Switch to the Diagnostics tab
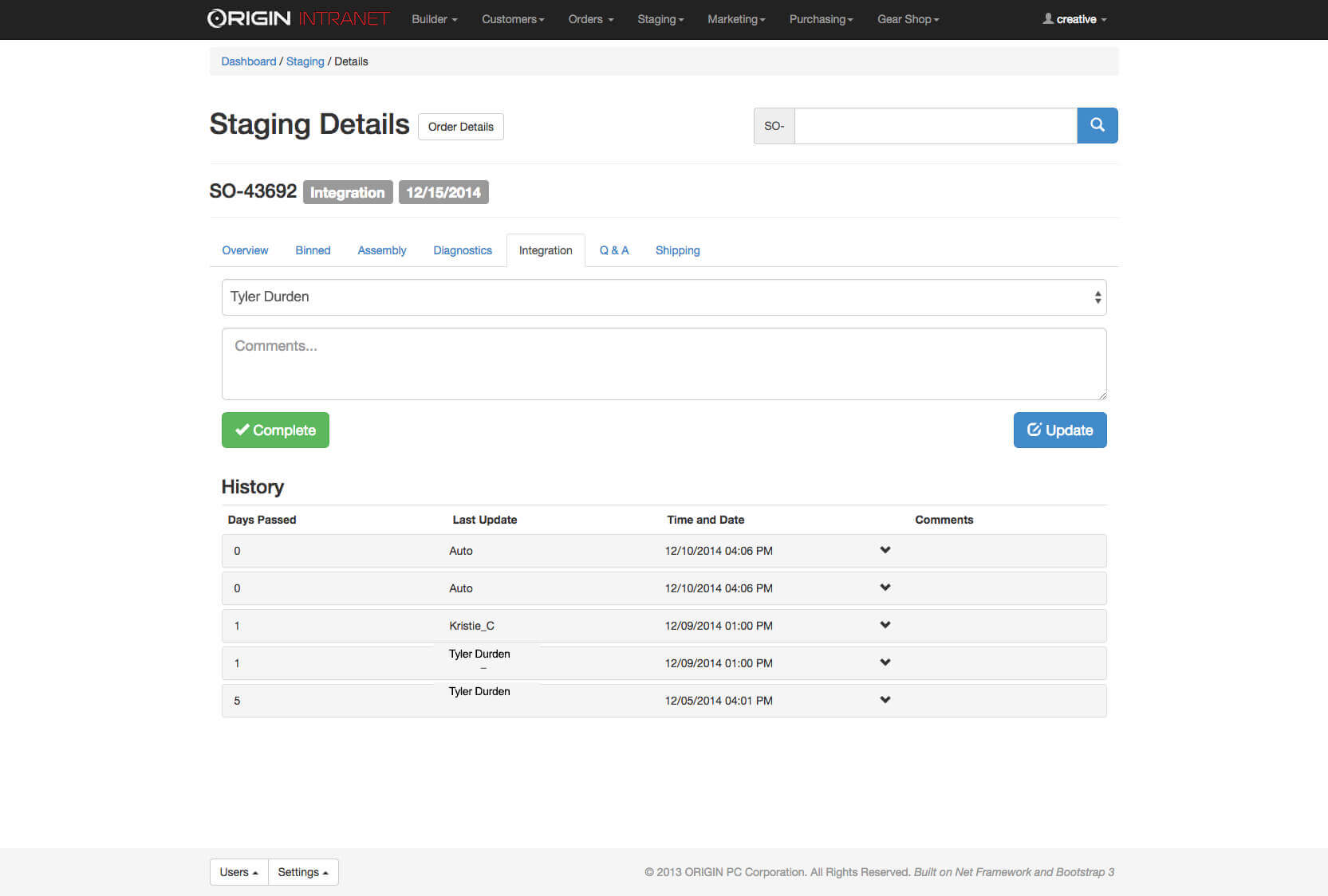The image size is (1328, 896). pyautogui.click(x=463, y=250)
